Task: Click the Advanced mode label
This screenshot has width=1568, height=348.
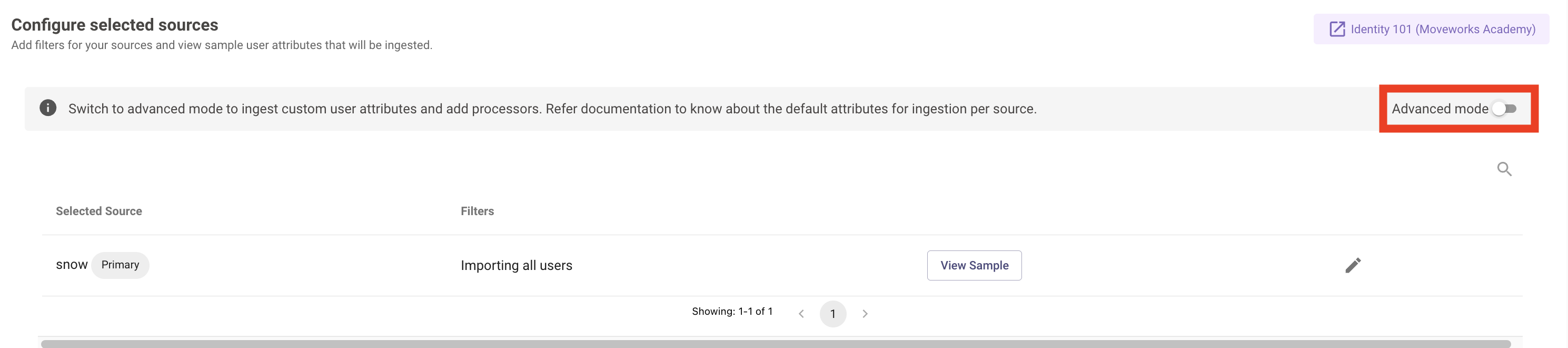Action: [x=1439, y=109]
